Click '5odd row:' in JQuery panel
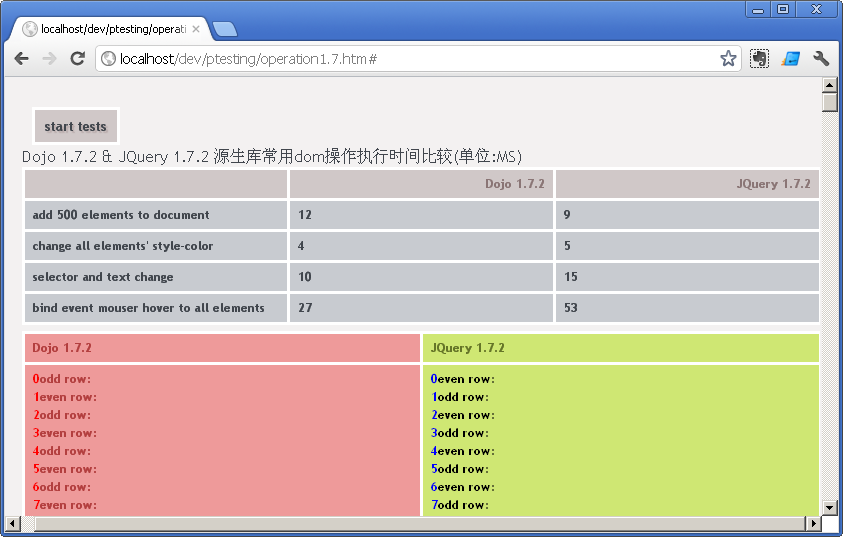This screenshot has height=537, width=843. point(460,469)
